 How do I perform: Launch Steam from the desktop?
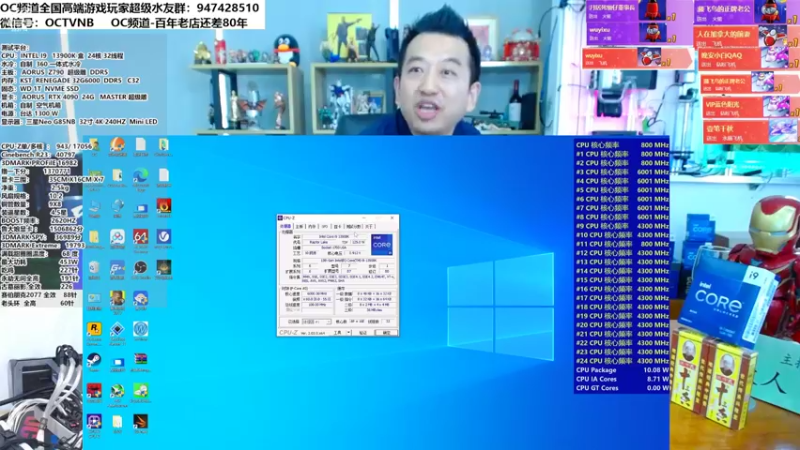(x=94, y=360)
